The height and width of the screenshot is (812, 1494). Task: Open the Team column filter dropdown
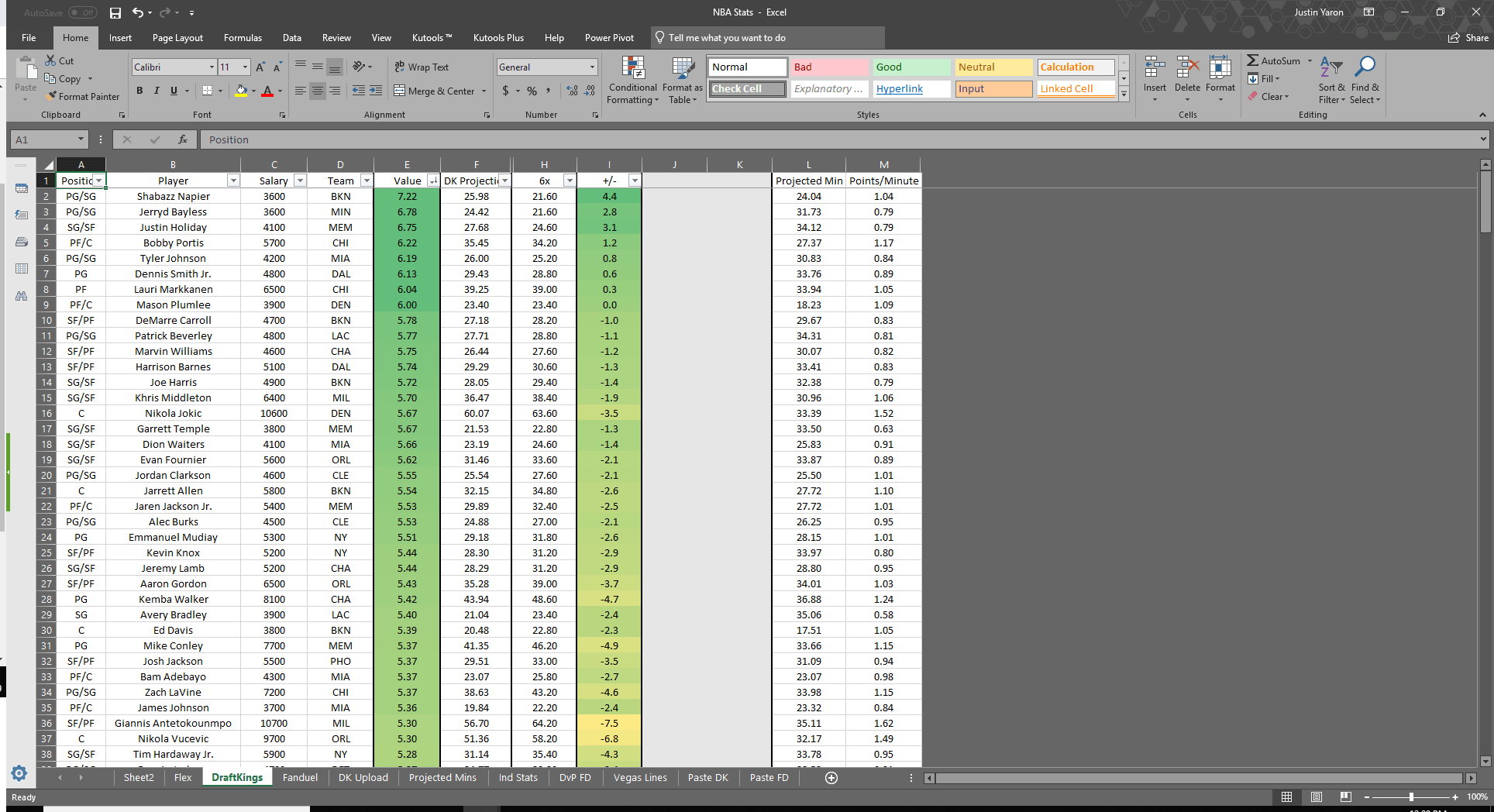[x=367, y=181]
